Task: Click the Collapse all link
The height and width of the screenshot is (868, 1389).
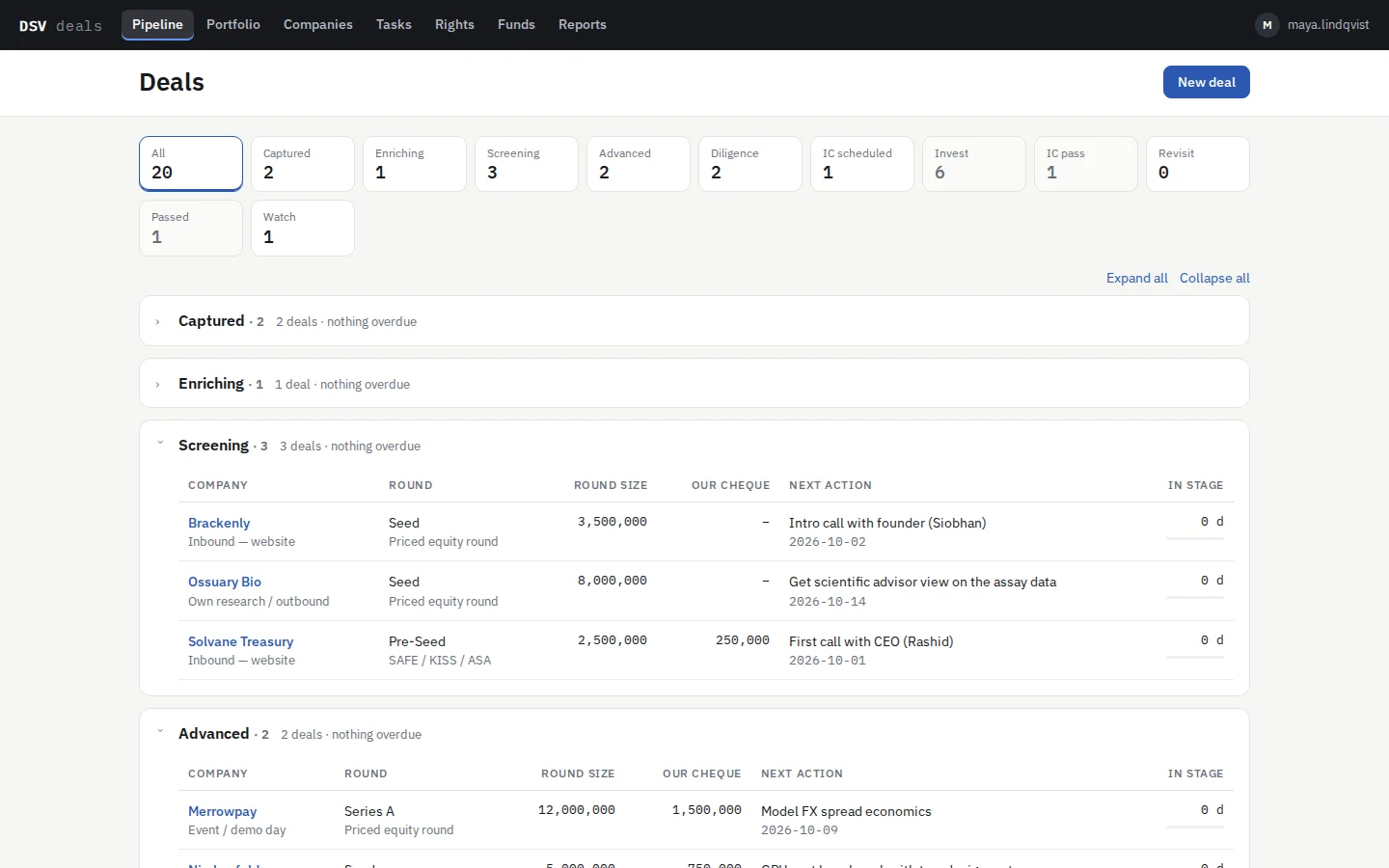Action: (x=1214, y=278)
